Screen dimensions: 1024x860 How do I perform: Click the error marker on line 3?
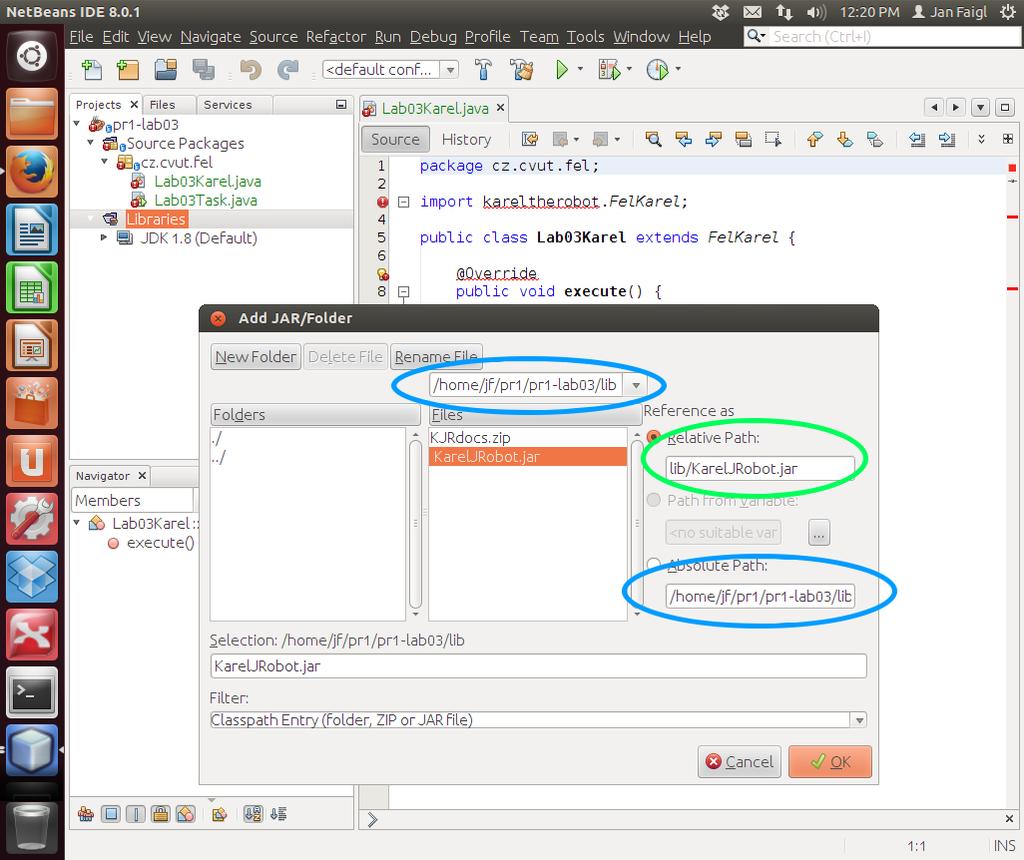pos(383,202)
